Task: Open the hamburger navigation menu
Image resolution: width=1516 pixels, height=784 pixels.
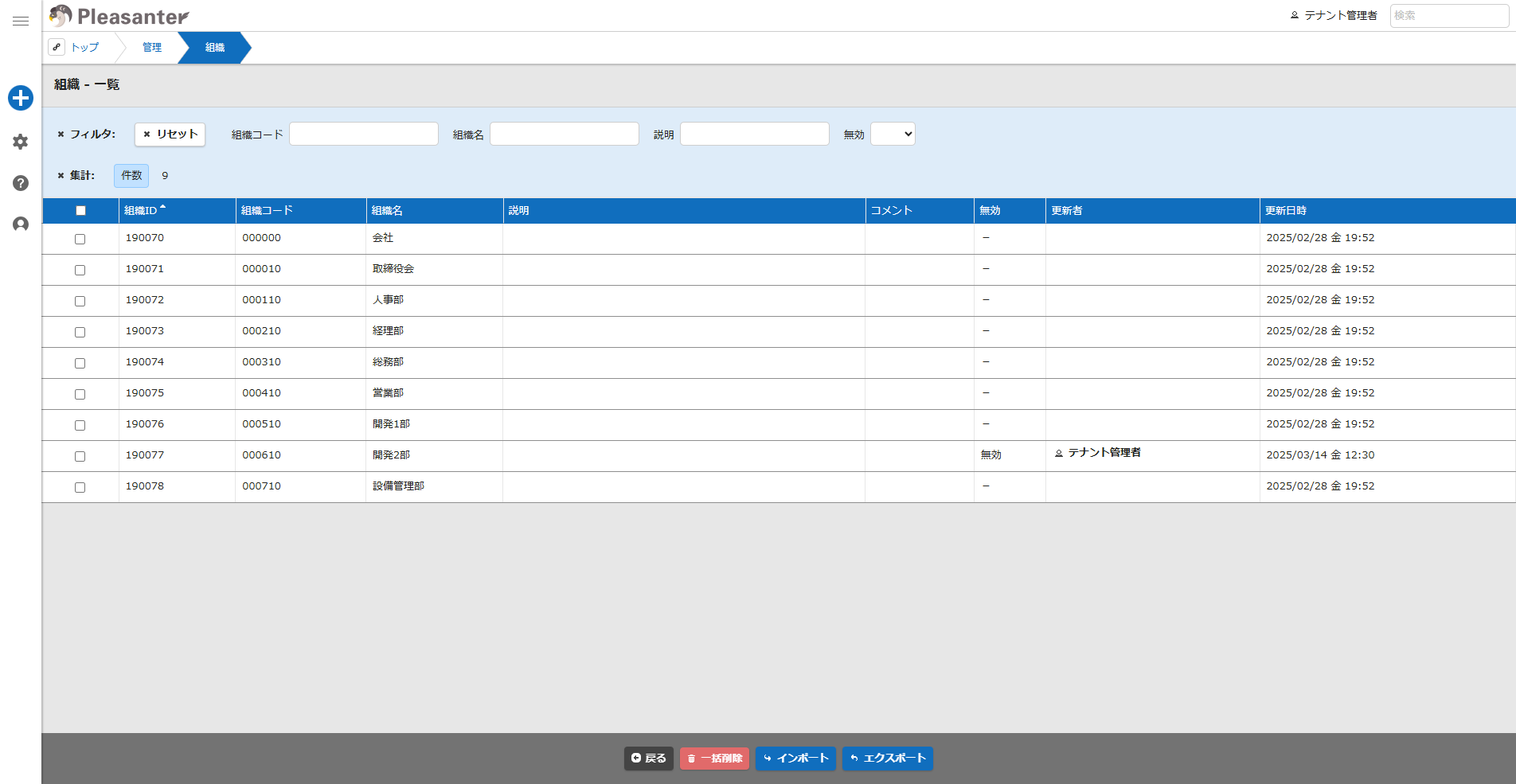Action: pyautogui.click(x=21, y=21)
